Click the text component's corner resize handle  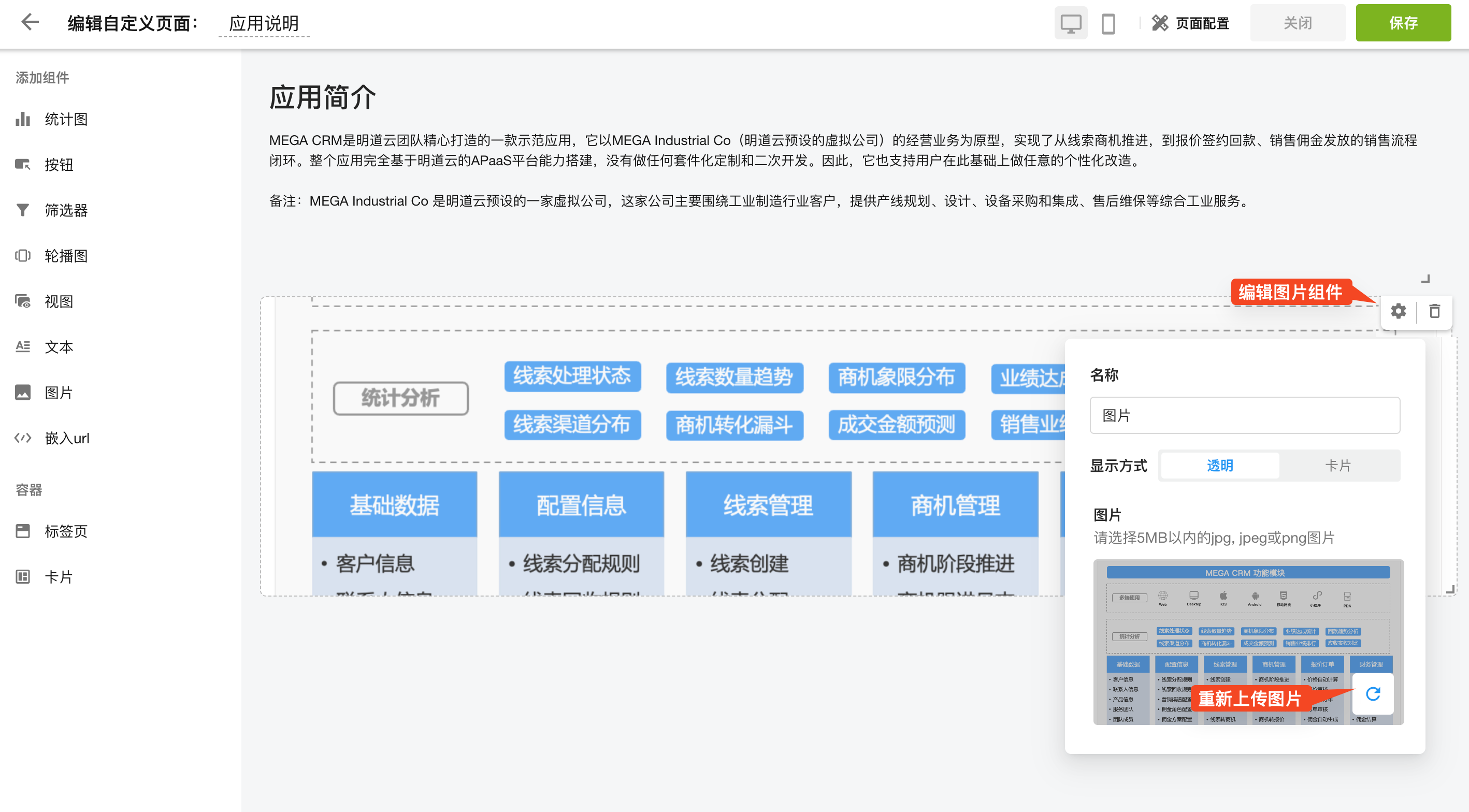1425,278
